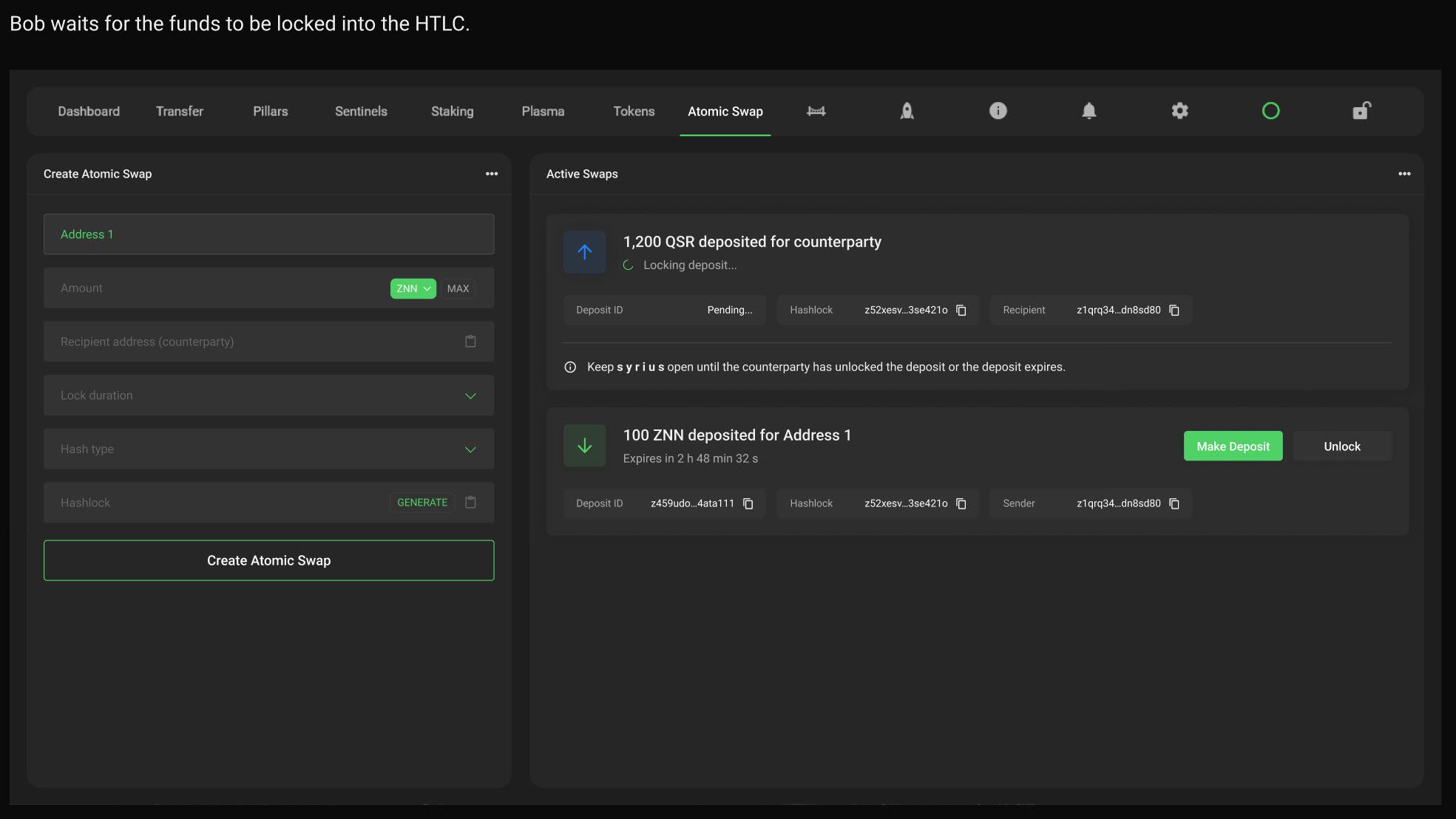This screenshot has width=1456, height=819.
Task: Click the Amount input field
Action: coord(214,288)
